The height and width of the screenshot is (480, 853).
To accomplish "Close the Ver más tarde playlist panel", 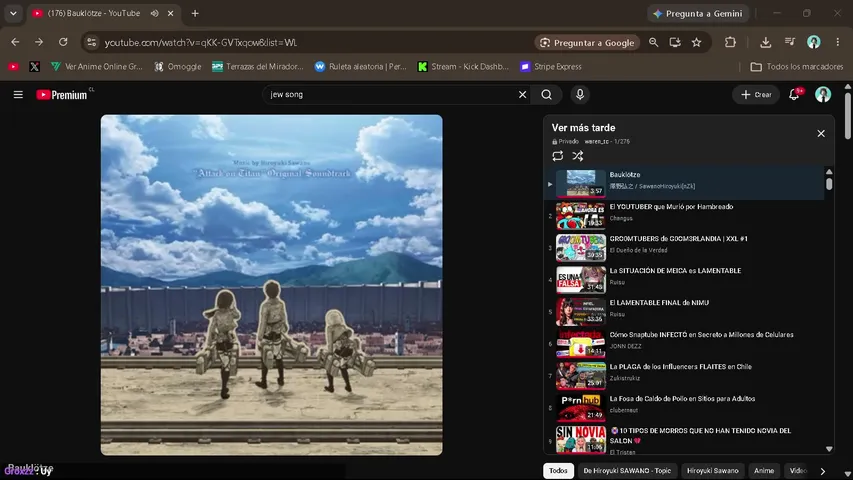I will tap(821, 133).
